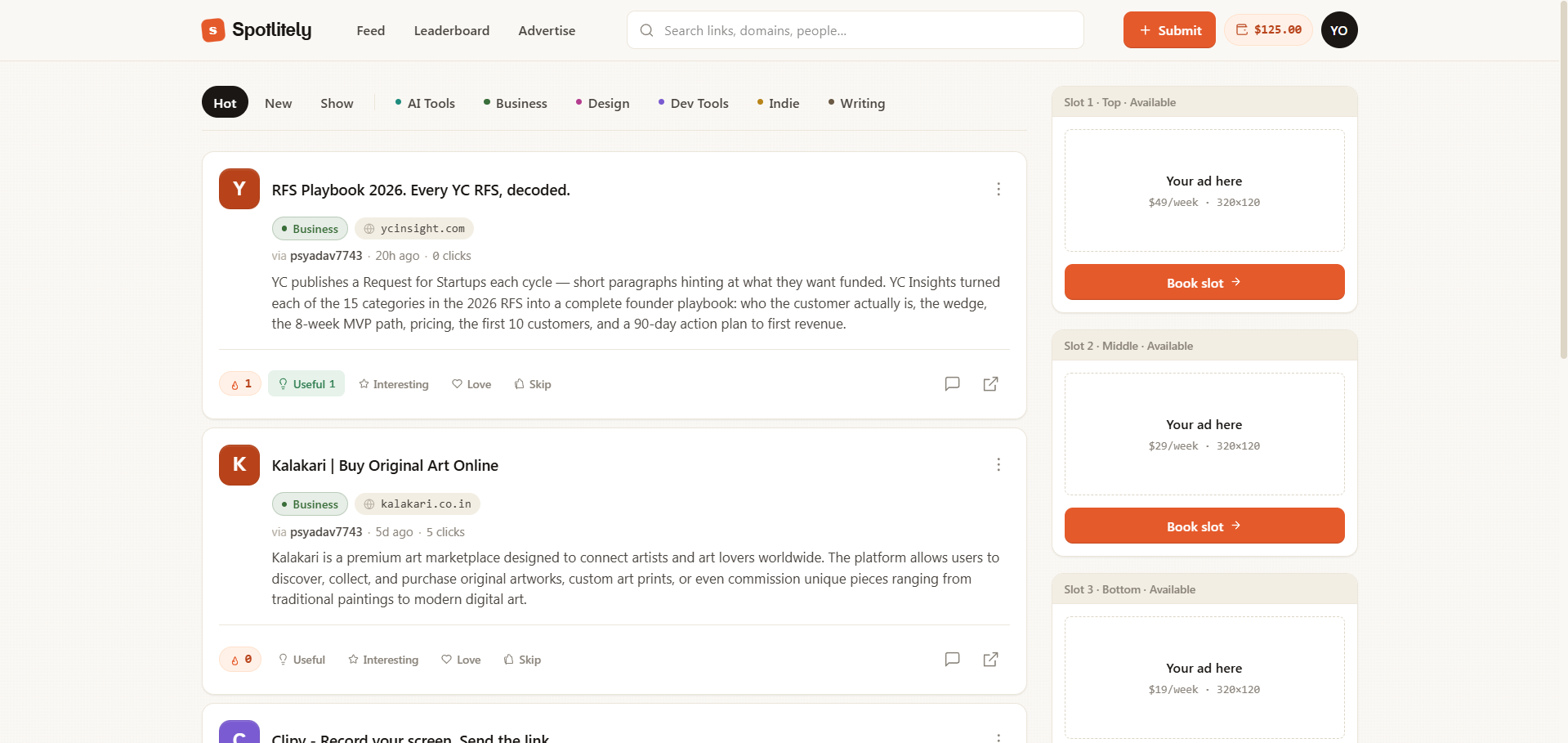Filter by Dev Tools category

694,103
